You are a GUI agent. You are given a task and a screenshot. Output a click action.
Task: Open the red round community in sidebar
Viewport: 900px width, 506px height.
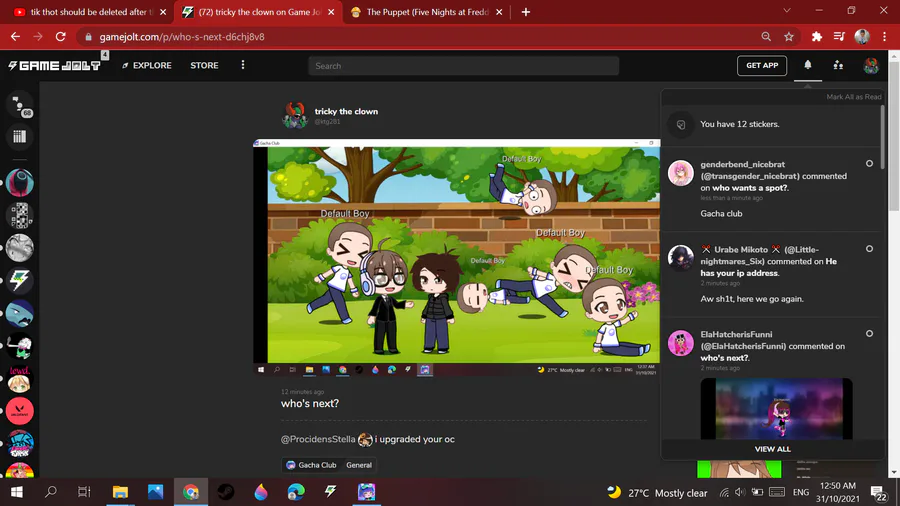(20, 411)
